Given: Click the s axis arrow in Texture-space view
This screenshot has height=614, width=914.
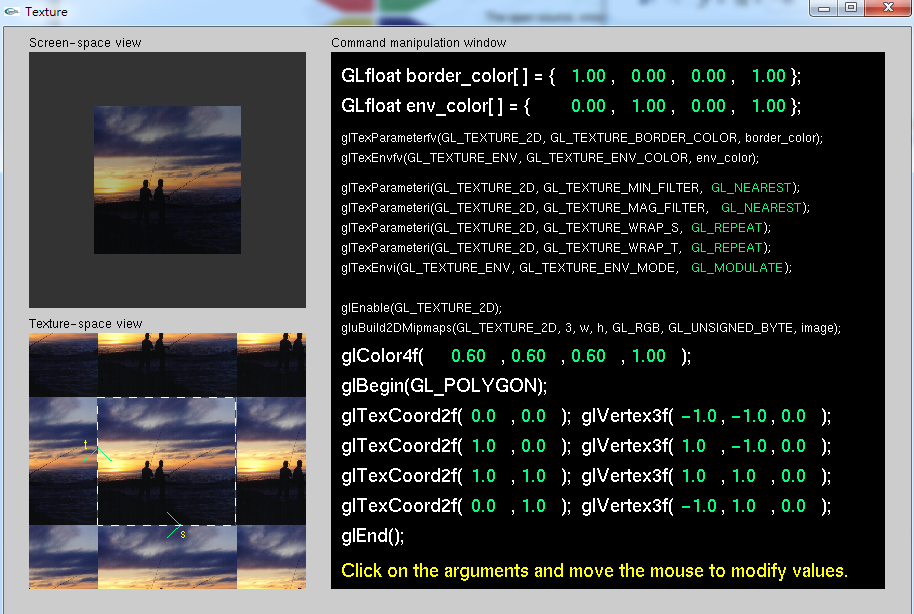Looking at the screenshot, I should pyautogui.click(x=175, y=525).
